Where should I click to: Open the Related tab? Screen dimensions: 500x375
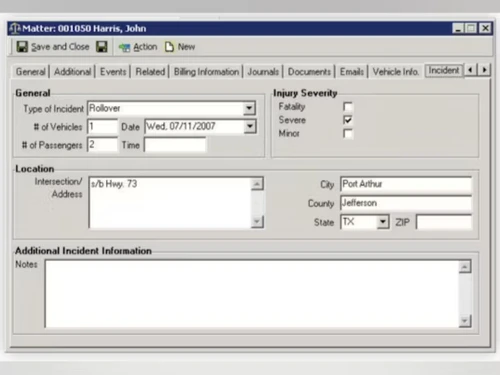coord(150,72)
